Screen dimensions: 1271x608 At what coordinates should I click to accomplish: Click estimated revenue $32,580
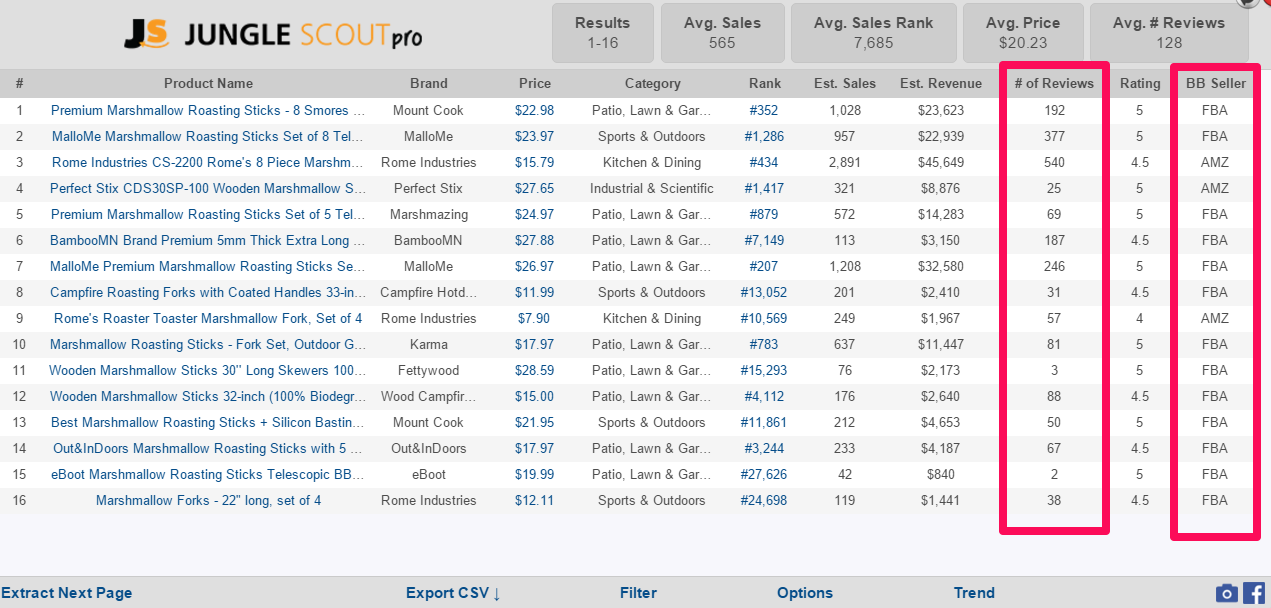(x=941, y=266)
